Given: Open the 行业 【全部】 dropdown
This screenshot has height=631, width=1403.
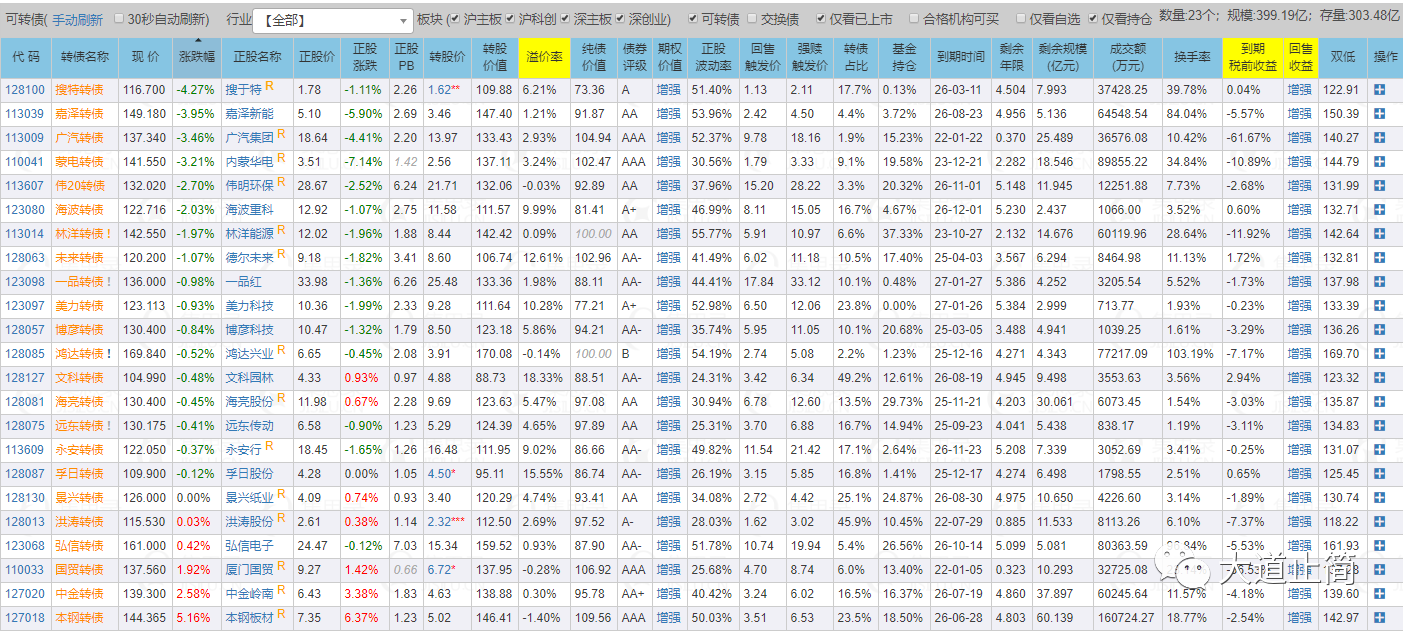Looking at the screenshot, I should tap(333, 20).
